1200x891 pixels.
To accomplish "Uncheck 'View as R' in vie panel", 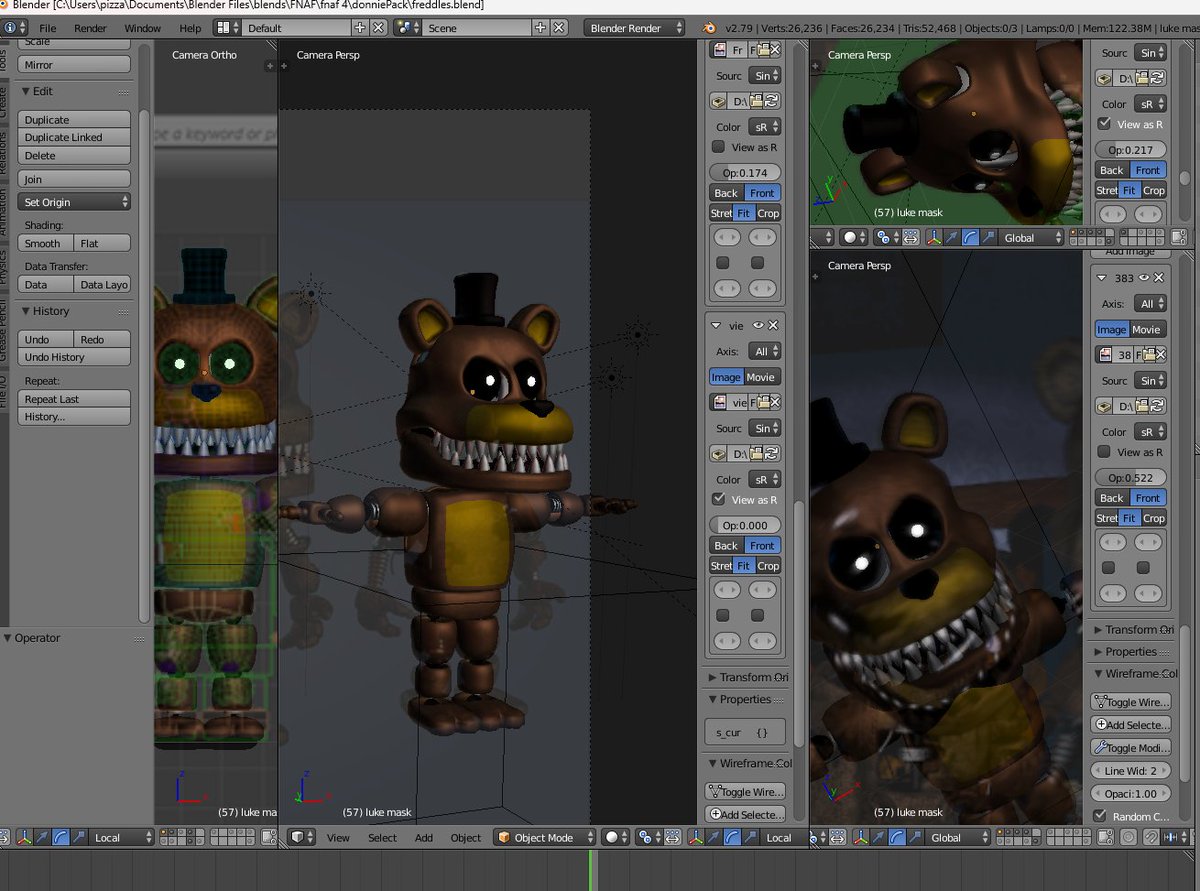I will 718,499.
